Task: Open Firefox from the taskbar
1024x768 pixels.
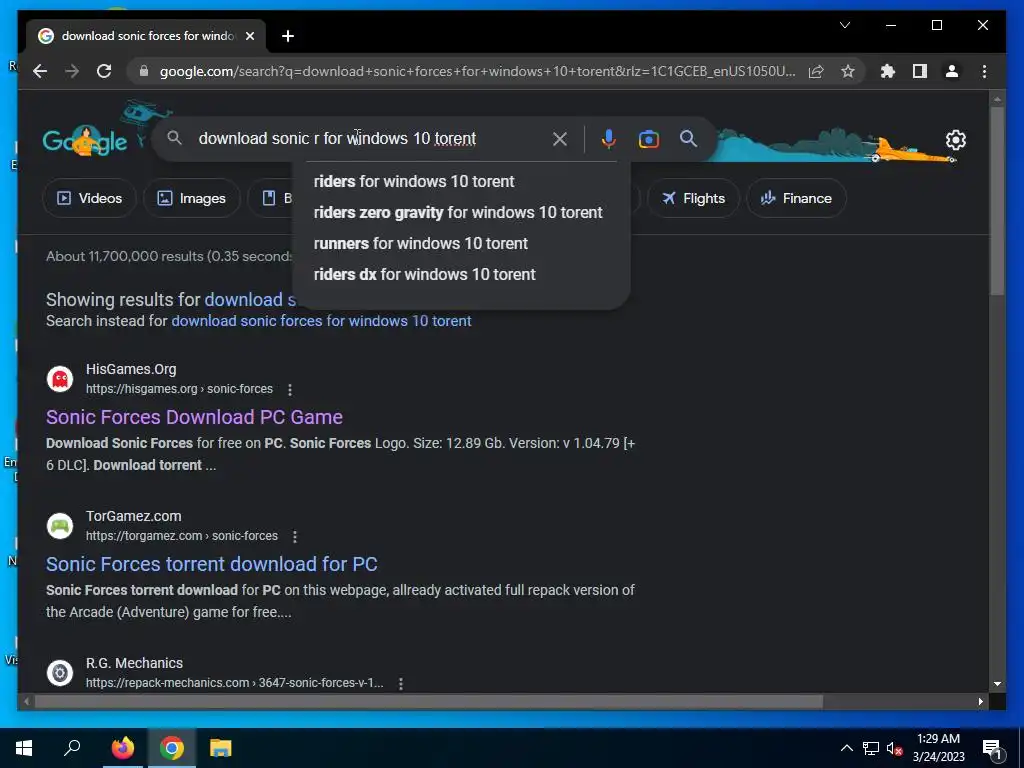Action: coord(122,748)
